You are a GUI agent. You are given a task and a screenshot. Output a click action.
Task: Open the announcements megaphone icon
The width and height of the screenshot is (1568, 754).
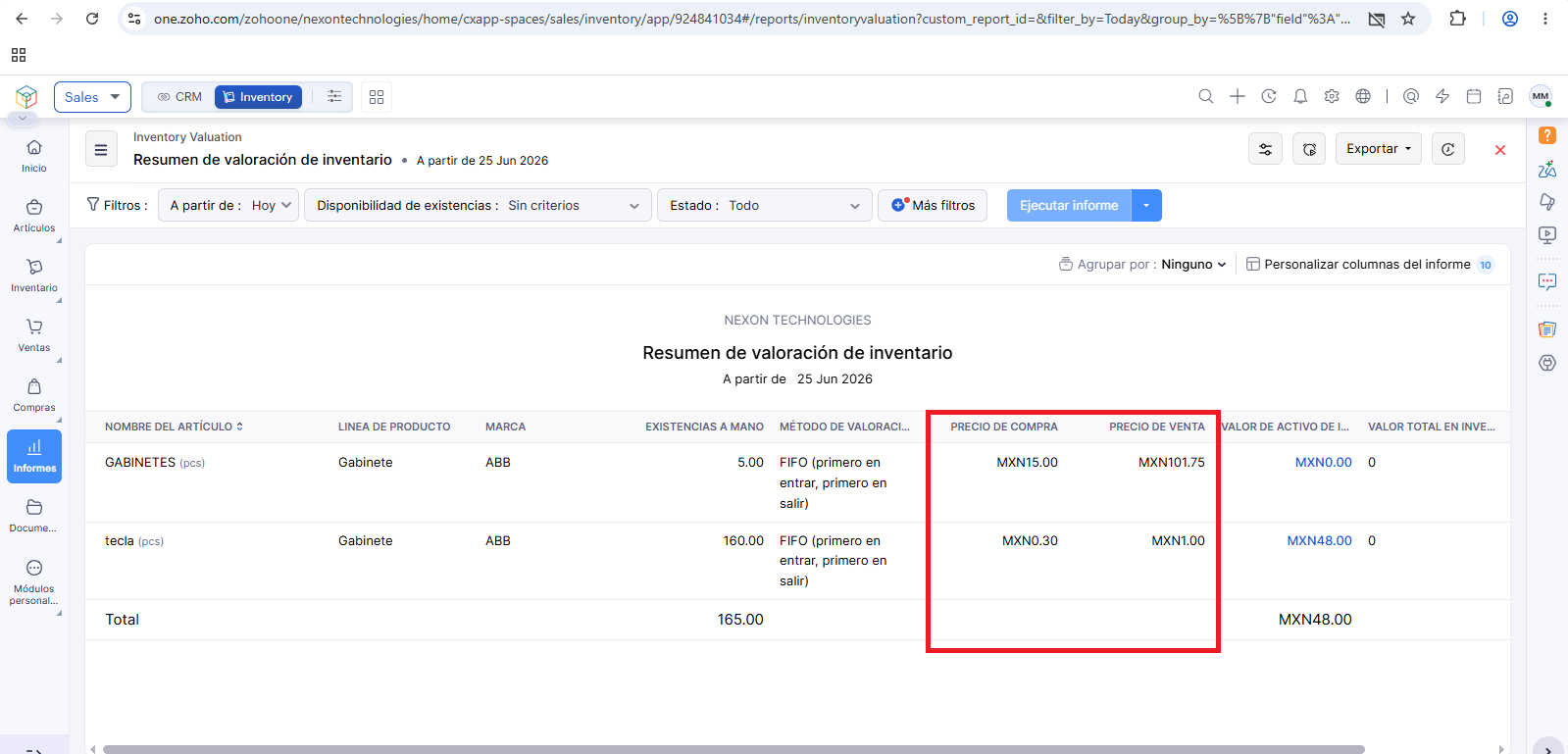pos(1547,202)
